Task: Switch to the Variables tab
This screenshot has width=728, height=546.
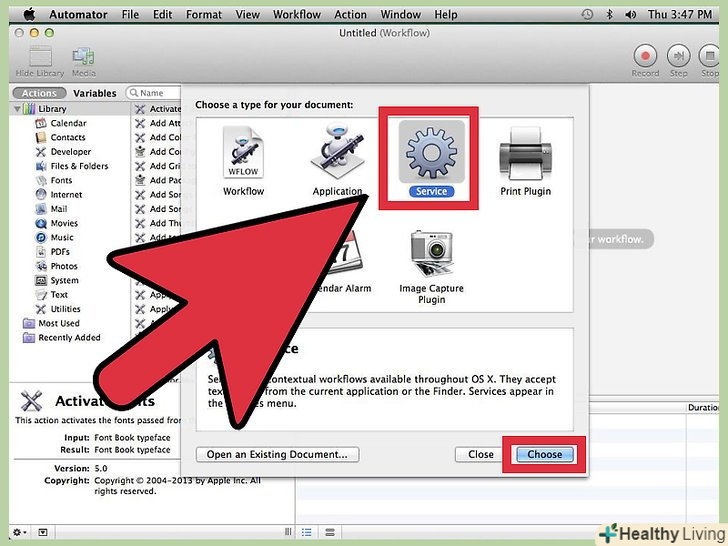Action: pyautogui.click(x=95, y=93)
